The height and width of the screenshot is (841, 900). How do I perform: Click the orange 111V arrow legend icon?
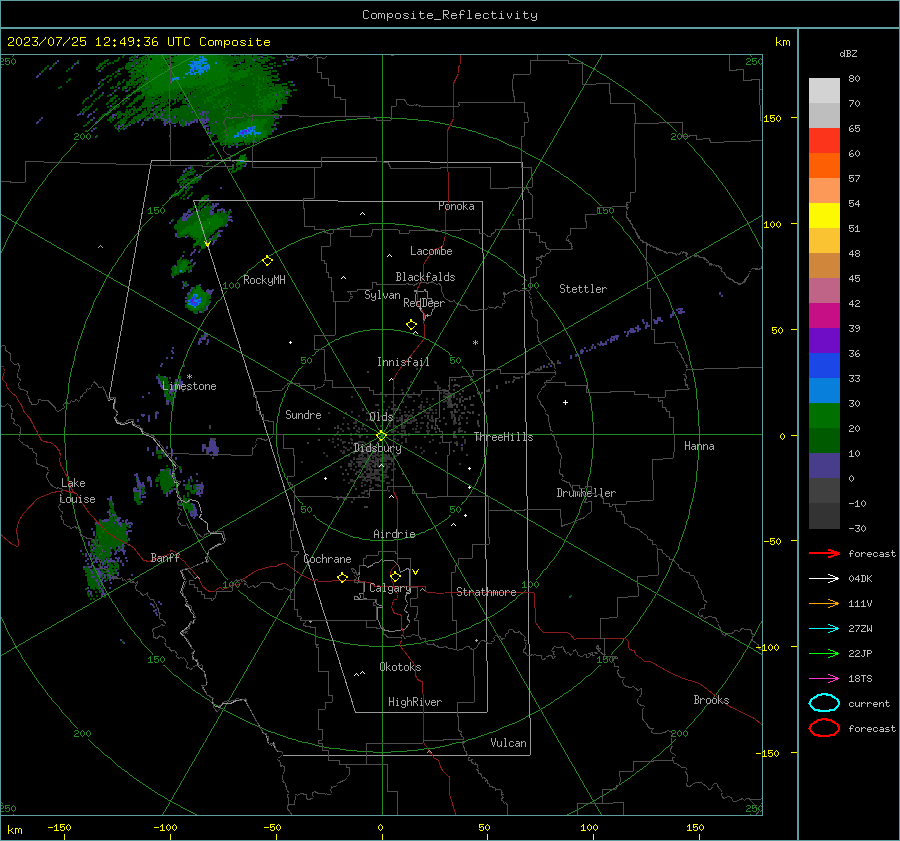point(824,603)
